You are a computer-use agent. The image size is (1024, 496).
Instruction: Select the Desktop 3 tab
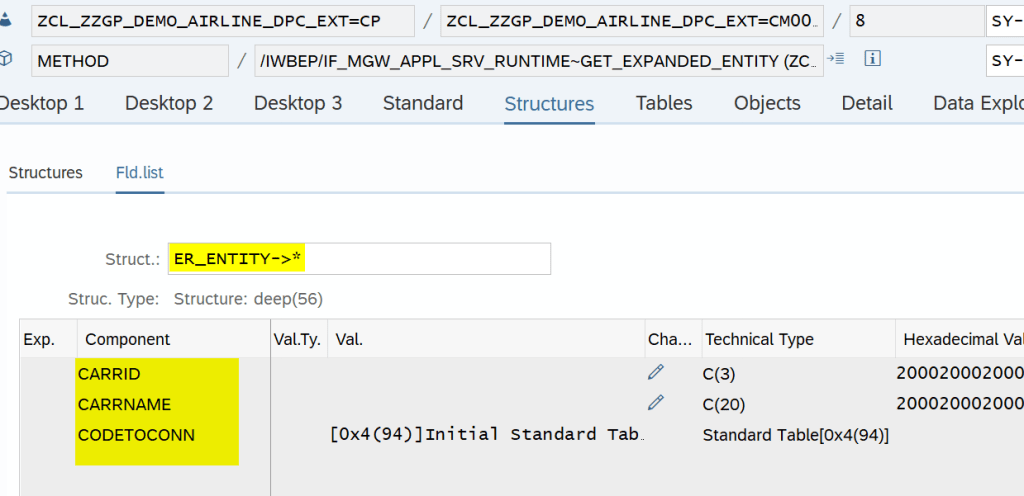point(298,103)
